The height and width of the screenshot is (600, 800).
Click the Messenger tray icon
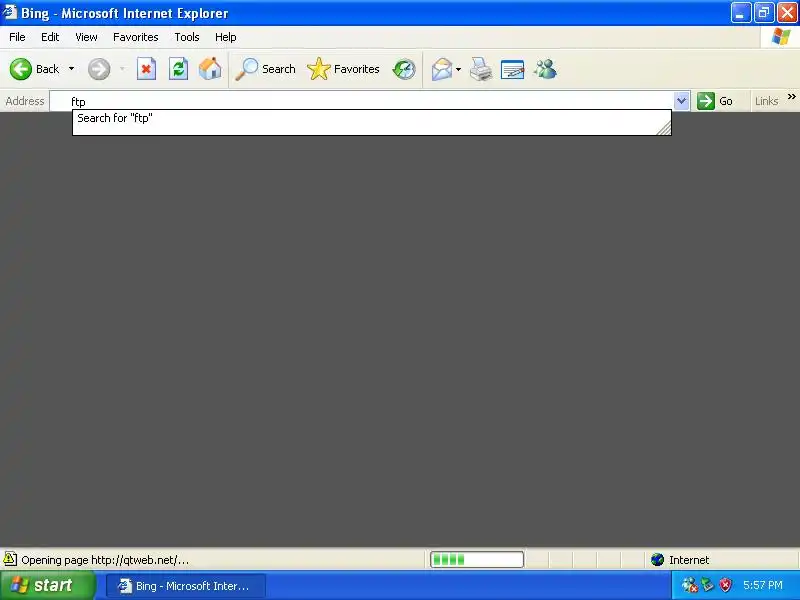click(689, 585)
